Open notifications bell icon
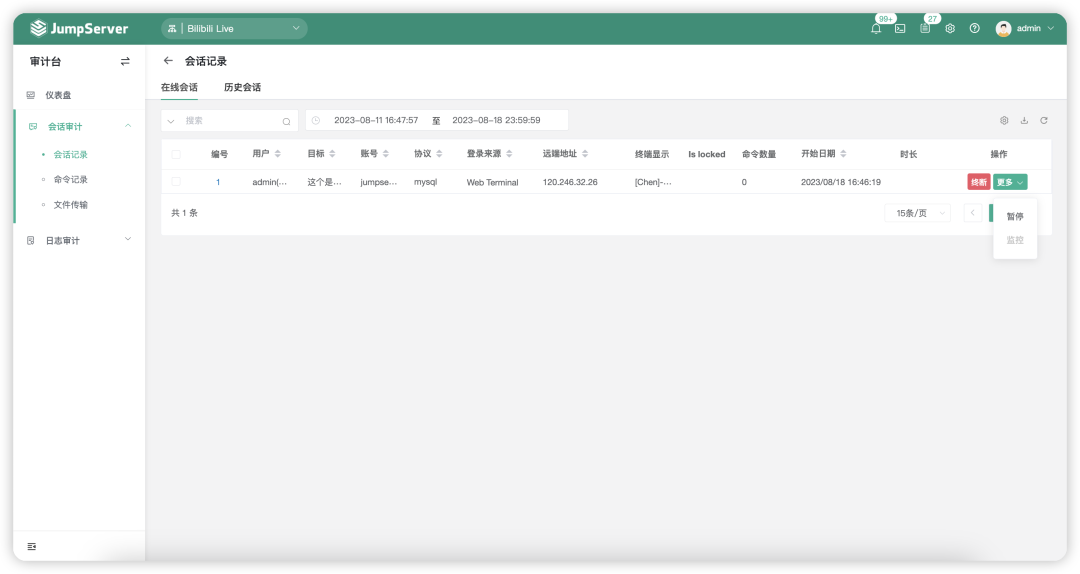1080x574 pixels. [x=876, y=28]
